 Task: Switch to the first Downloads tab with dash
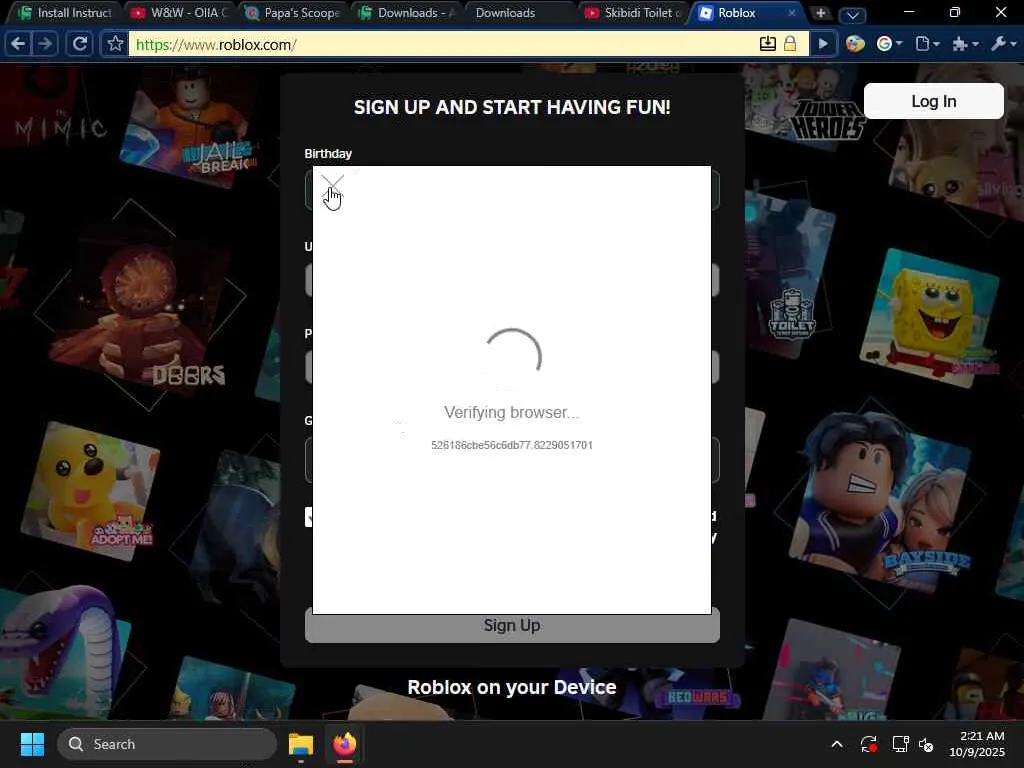(407, 12)
